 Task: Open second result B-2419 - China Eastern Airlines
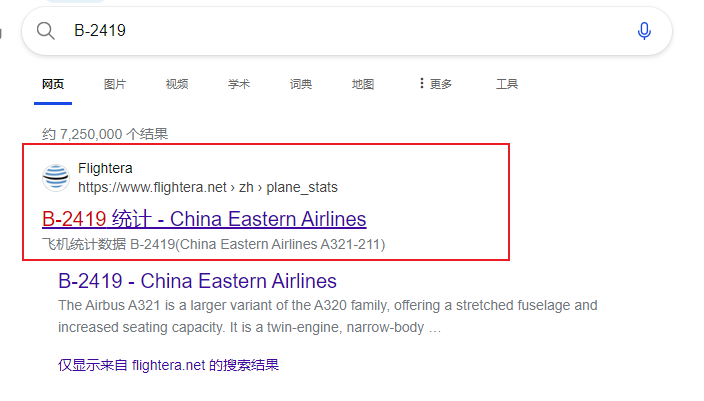(x=198, y=281)
